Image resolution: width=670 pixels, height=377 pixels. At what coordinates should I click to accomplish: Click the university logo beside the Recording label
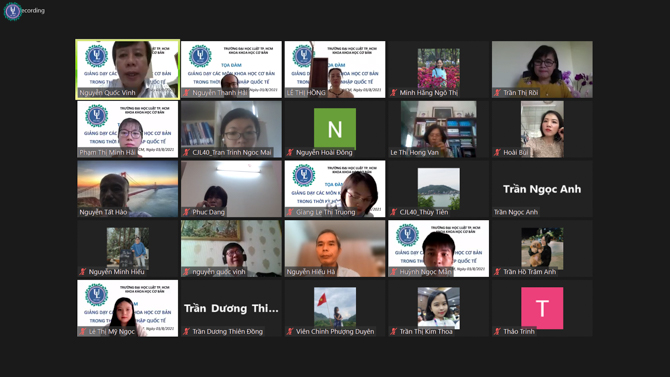click(x=12, y=11)
